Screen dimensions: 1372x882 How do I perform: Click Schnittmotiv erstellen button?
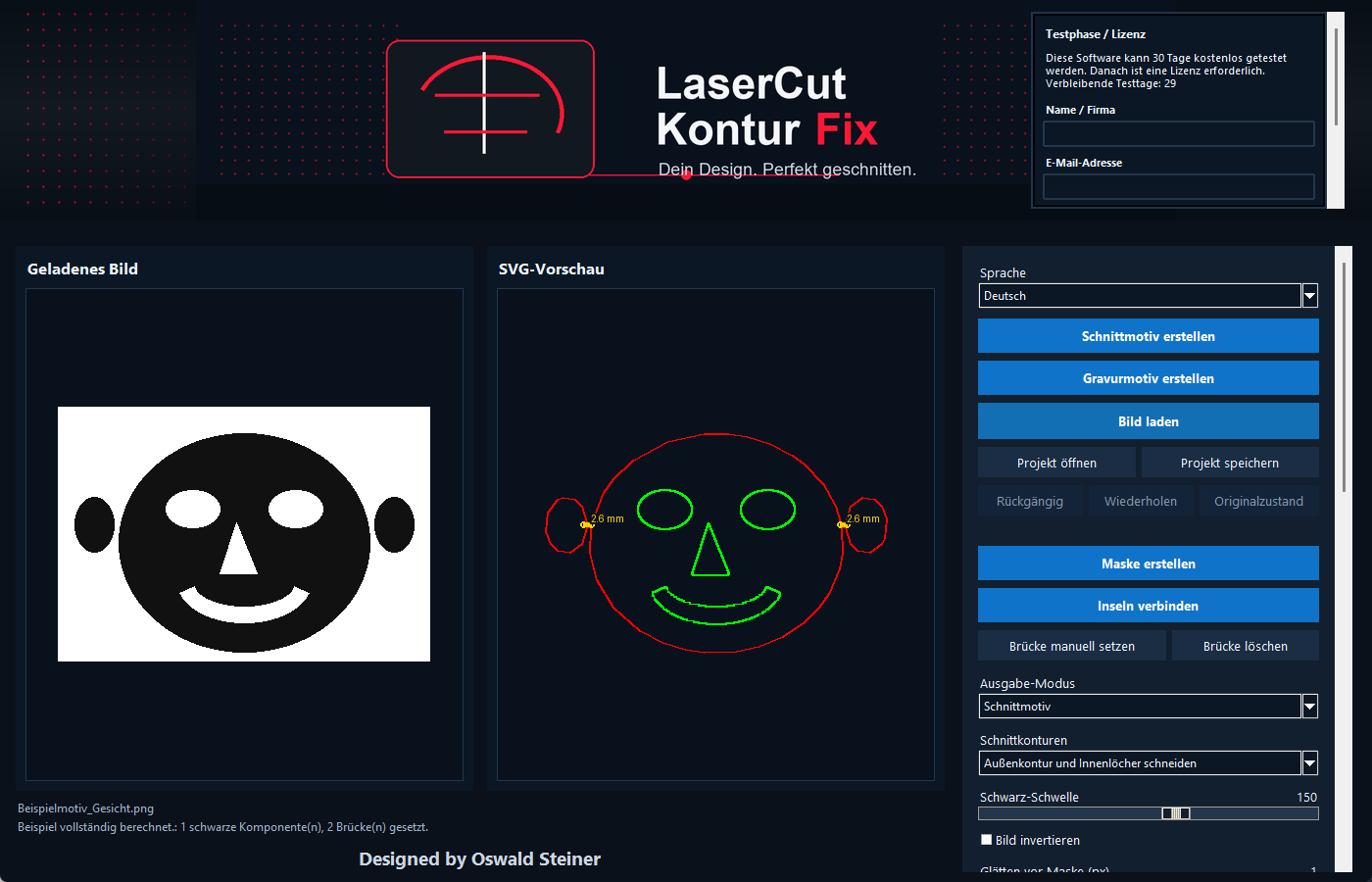pos(1149,336)
